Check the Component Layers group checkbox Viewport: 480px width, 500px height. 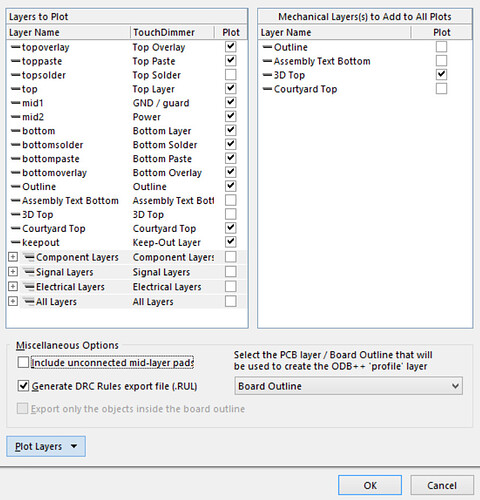click(x=230, y=257)
